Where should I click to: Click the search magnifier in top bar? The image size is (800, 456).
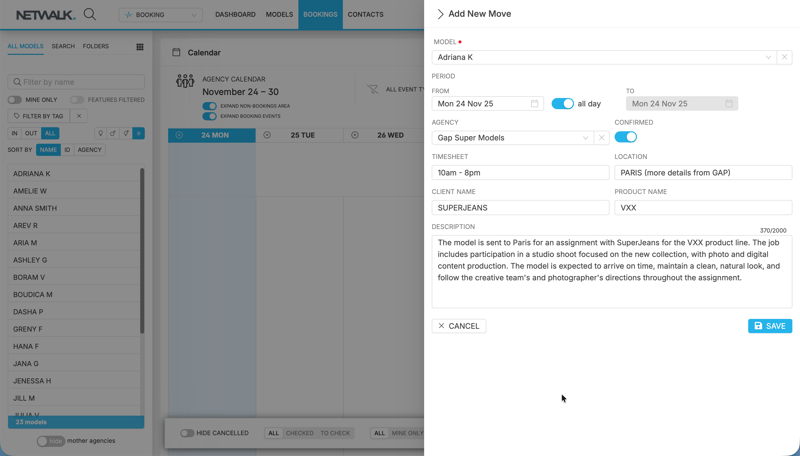(90, 14)
